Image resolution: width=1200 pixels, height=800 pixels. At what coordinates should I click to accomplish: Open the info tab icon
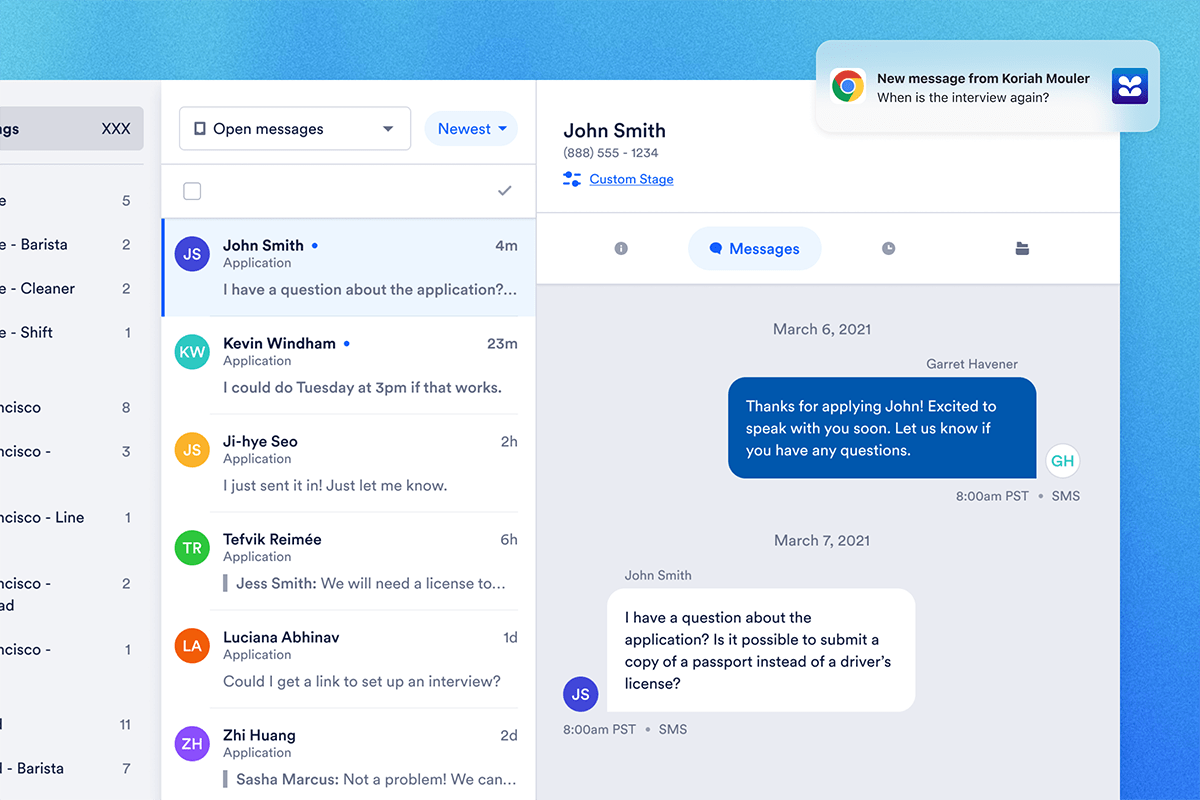621,249
